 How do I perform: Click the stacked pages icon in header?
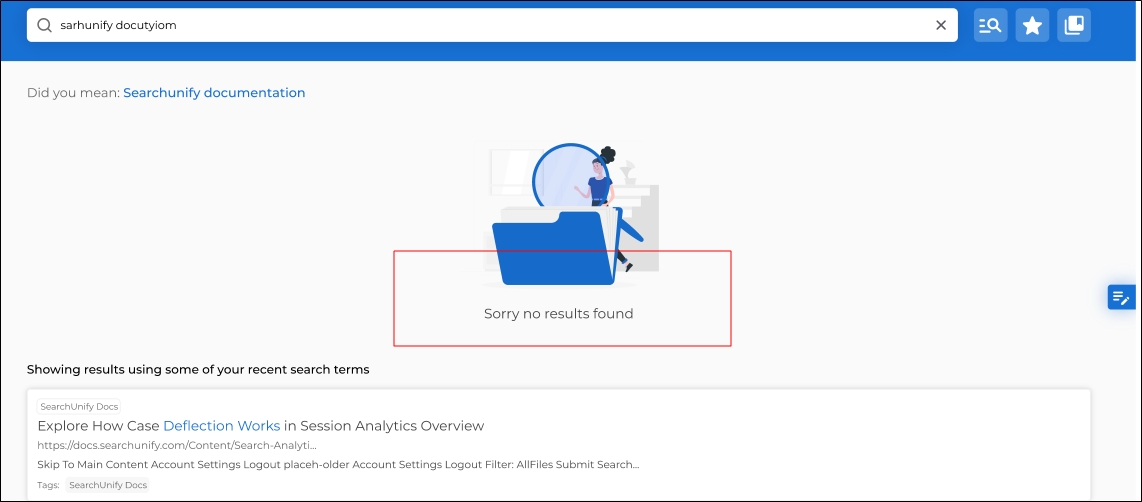(1074, 26)
